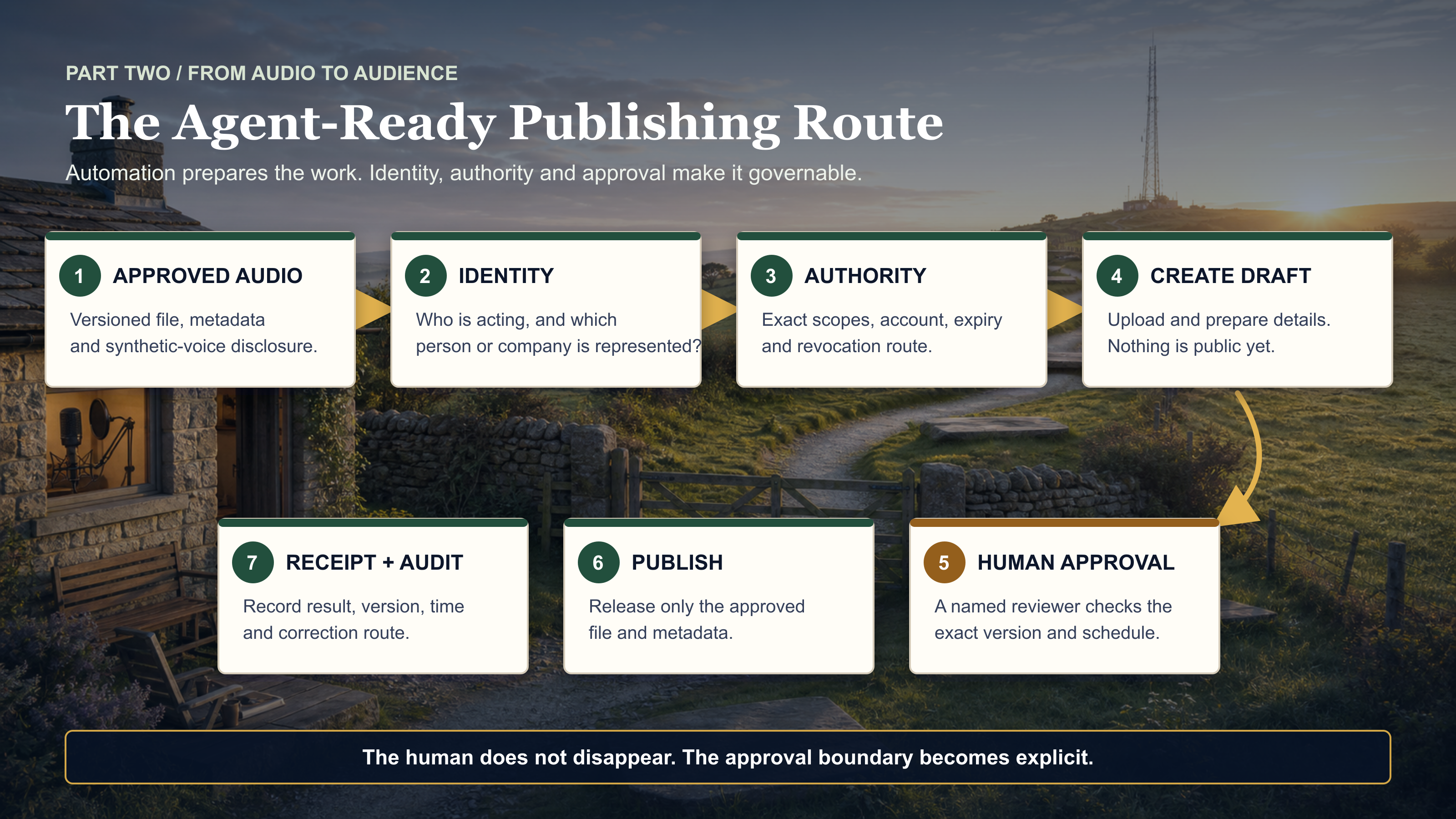Click text 'Exact scopes, account, expiry'
The width and height of the screenshot is (1456, 819).
(x=882, y=320)
